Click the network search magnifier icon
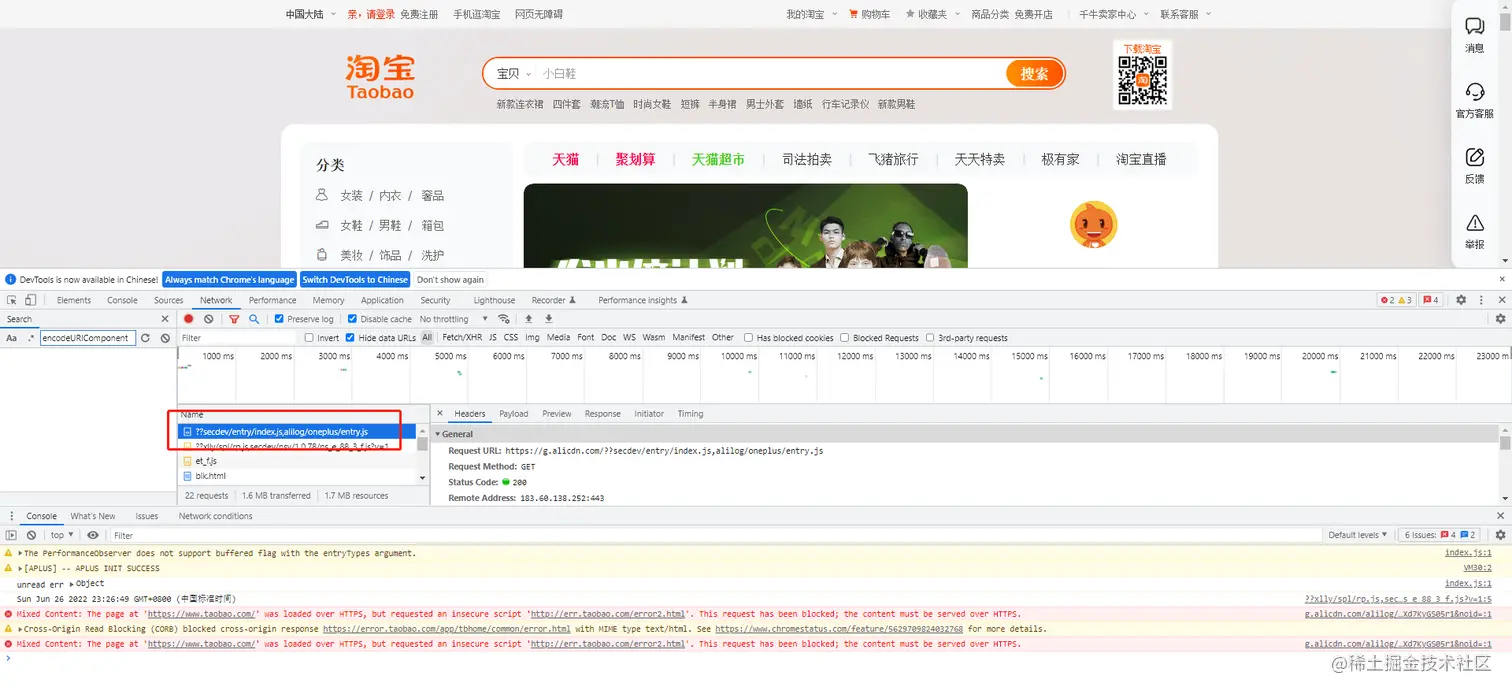 click(x=253, y=318)
